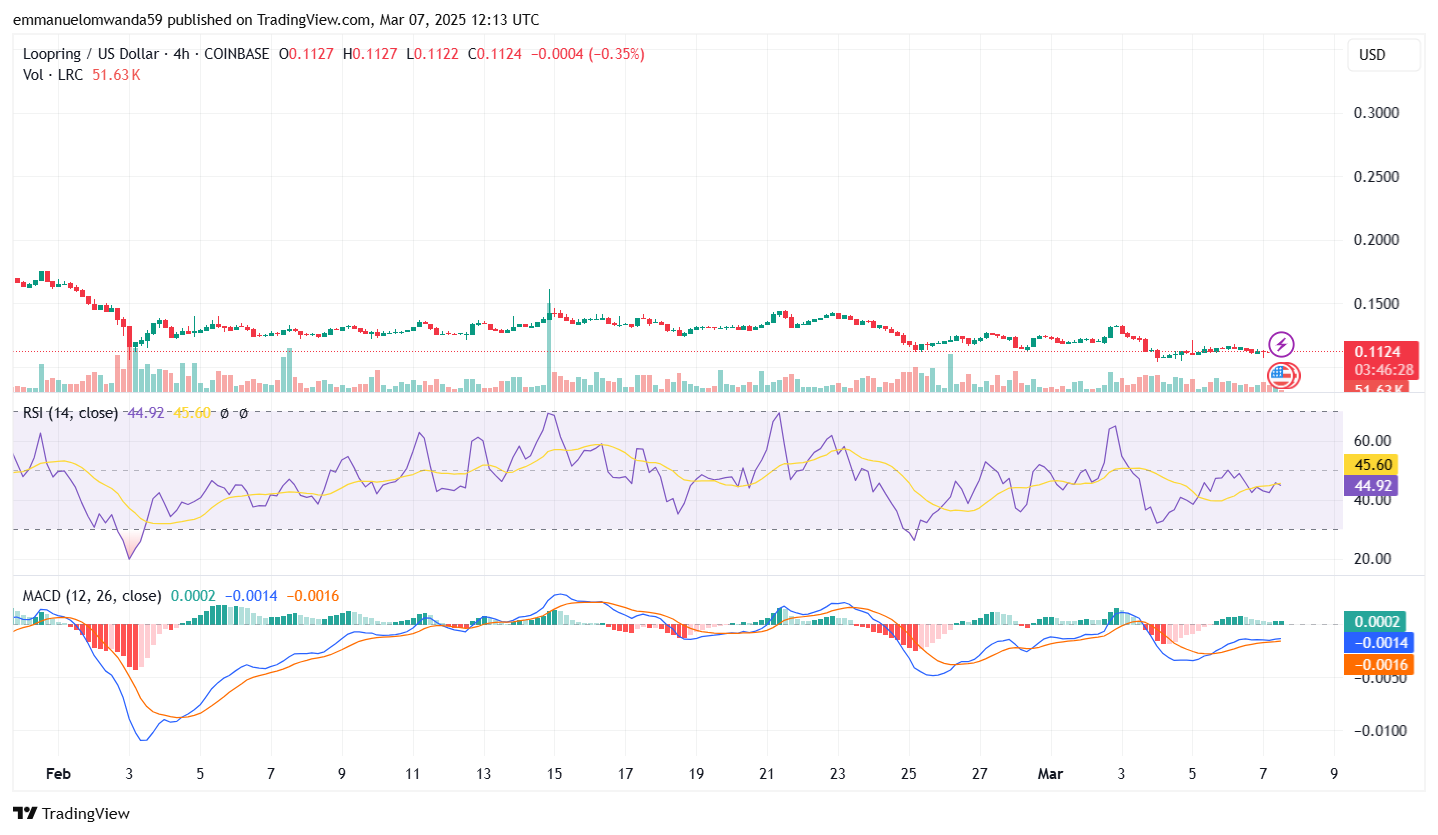Click the −0.0016 value in MACD legend

coord(314,595)
